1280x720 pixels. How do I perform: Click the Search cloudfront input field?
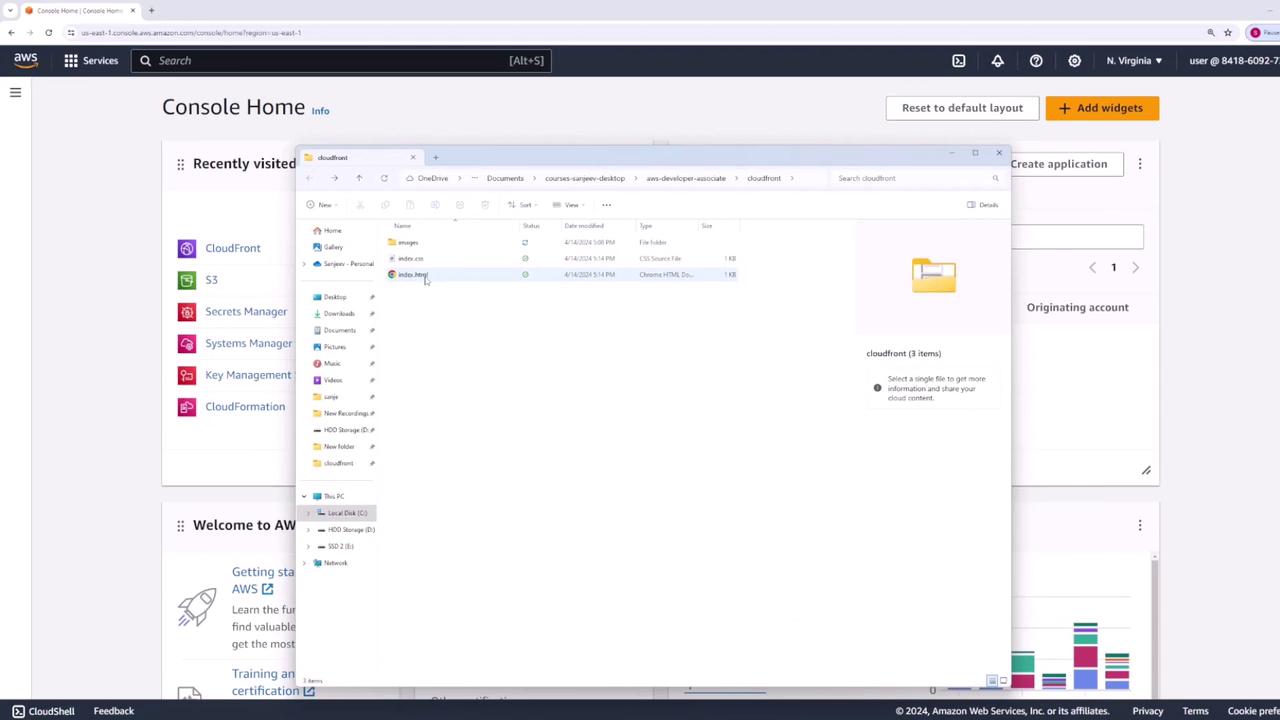click(x=910, y=178)
